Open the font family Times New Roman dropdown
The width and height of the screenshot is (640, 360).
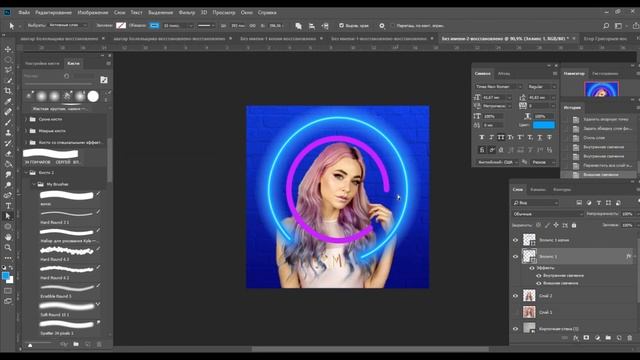(498, 87)
